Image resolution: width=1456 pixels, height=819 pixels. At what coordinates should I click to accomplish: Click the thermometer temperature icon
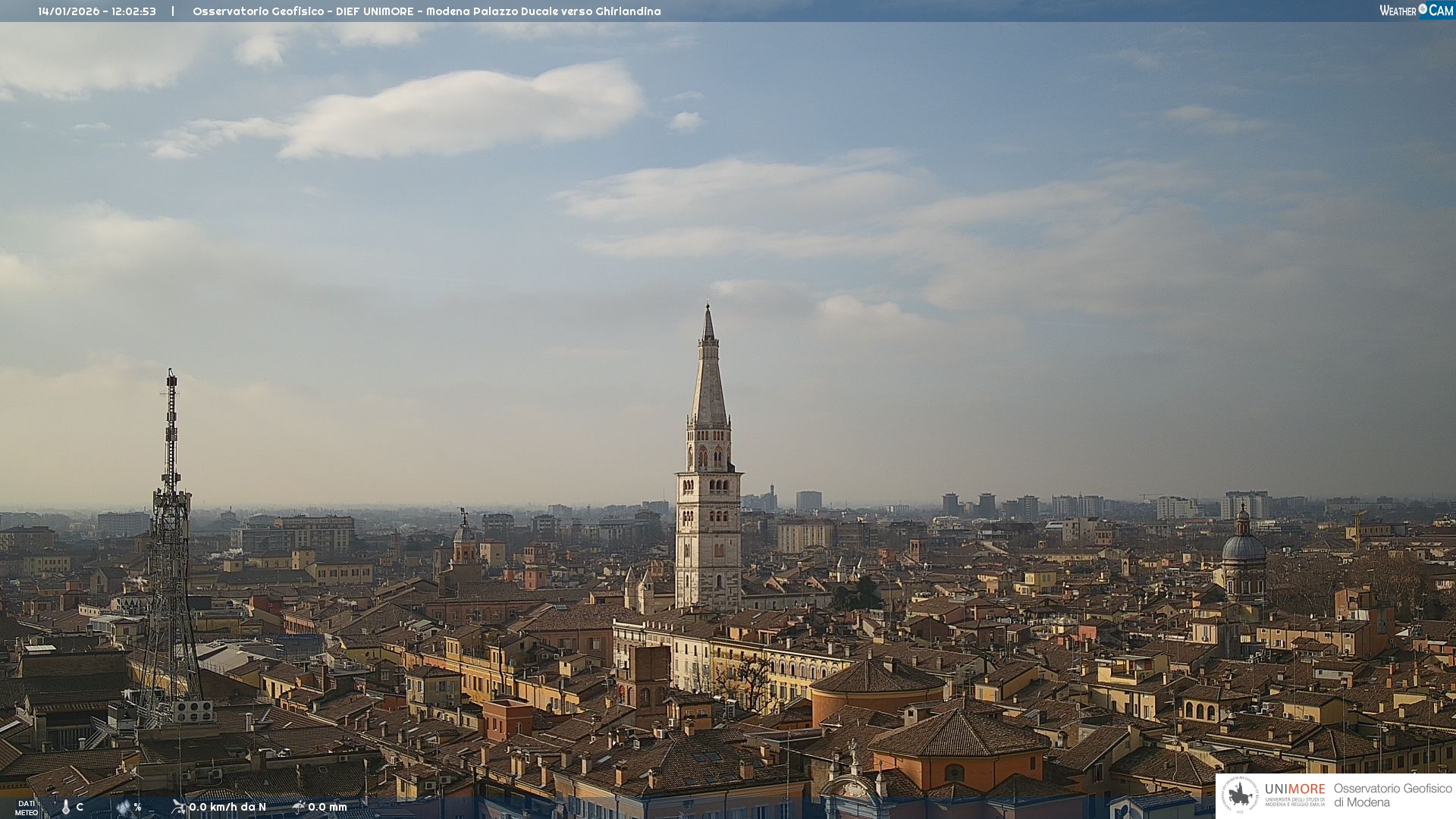[x=65, y=808]
